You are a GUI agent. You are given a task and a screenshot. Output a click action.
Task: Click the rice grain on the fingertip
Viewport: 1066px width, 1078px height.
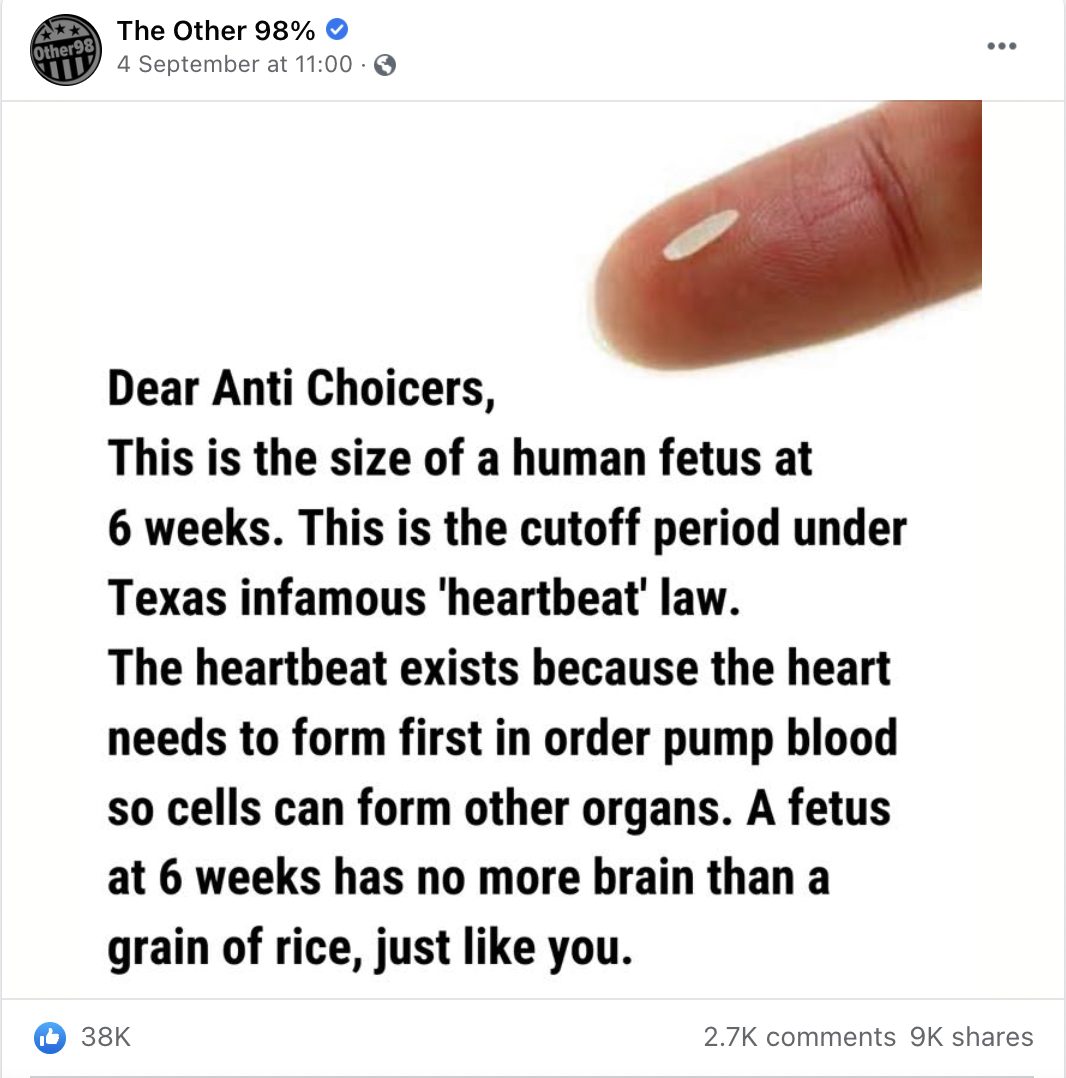tap(700, 234)
